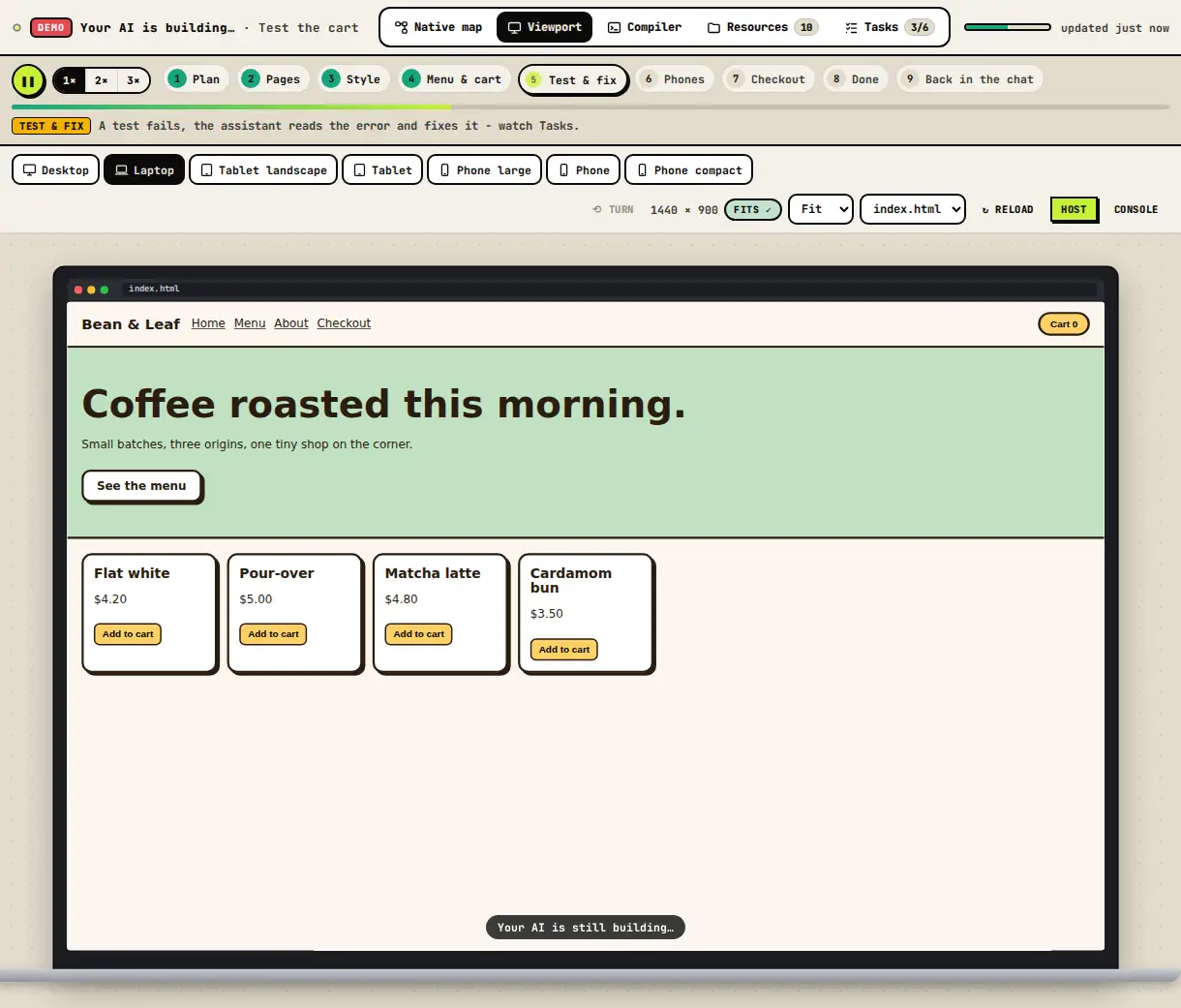Click the 'Your AI is still building…' toast
1181x1008 pixels.
point(586,928)
